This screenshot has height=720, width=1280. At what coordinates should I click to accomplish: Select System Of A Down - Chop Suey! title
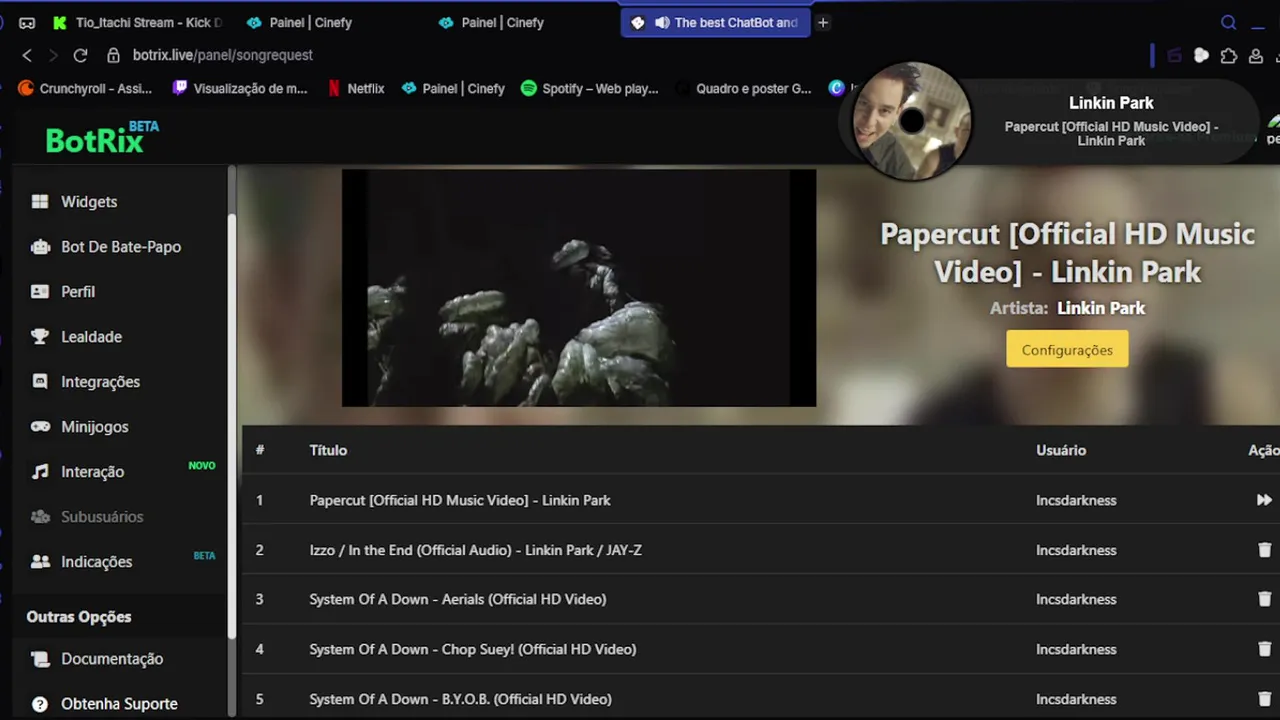[x=473, y=649]
